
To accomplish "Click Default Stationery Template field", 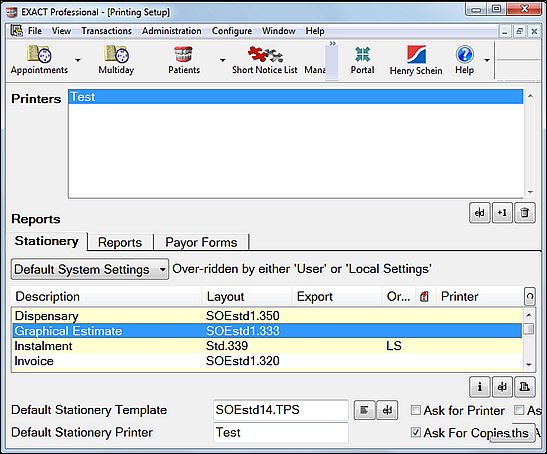I will [x=281, y=410].
